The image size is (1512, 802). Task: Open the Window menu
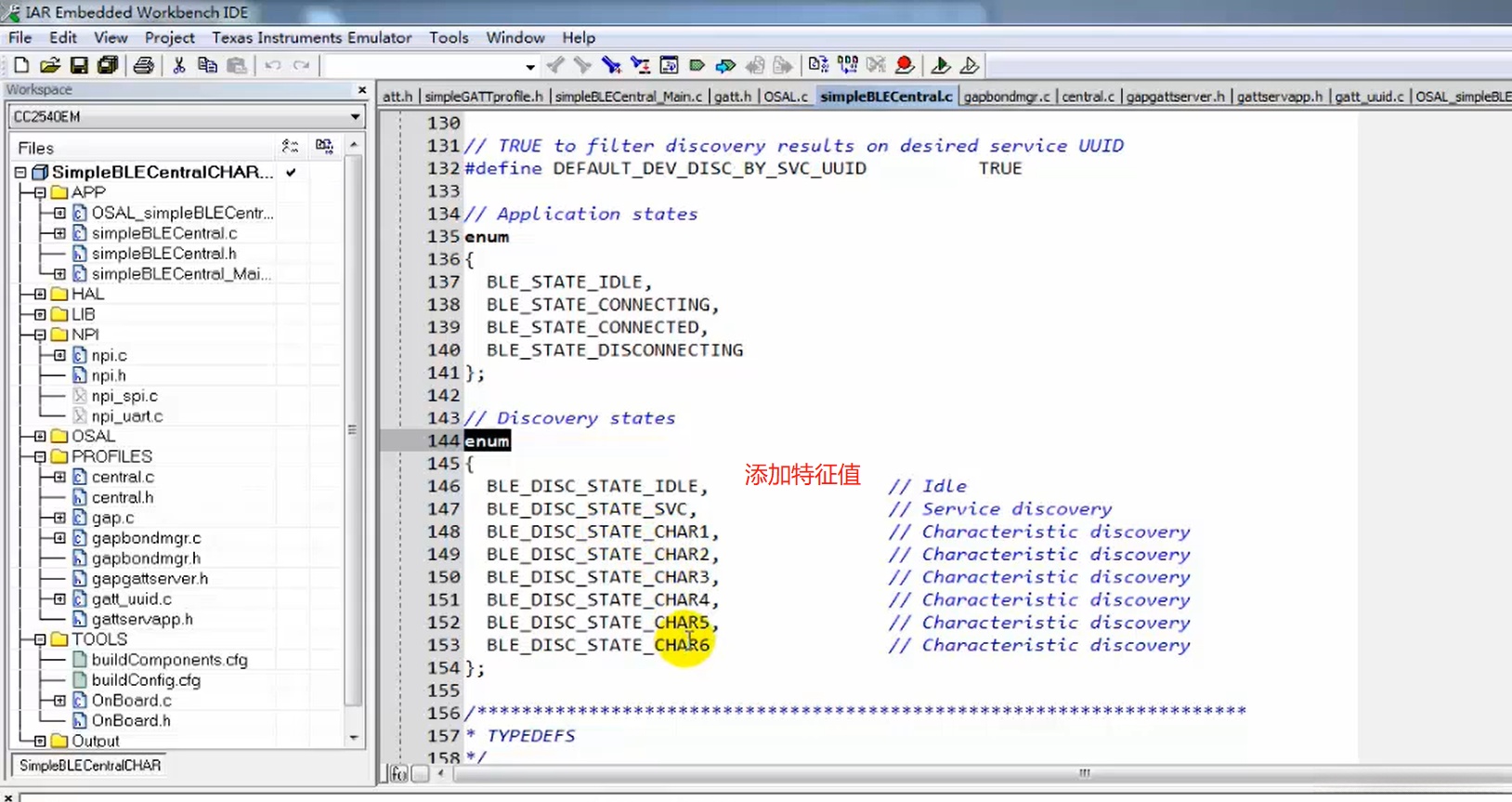[x=515, y=38]
